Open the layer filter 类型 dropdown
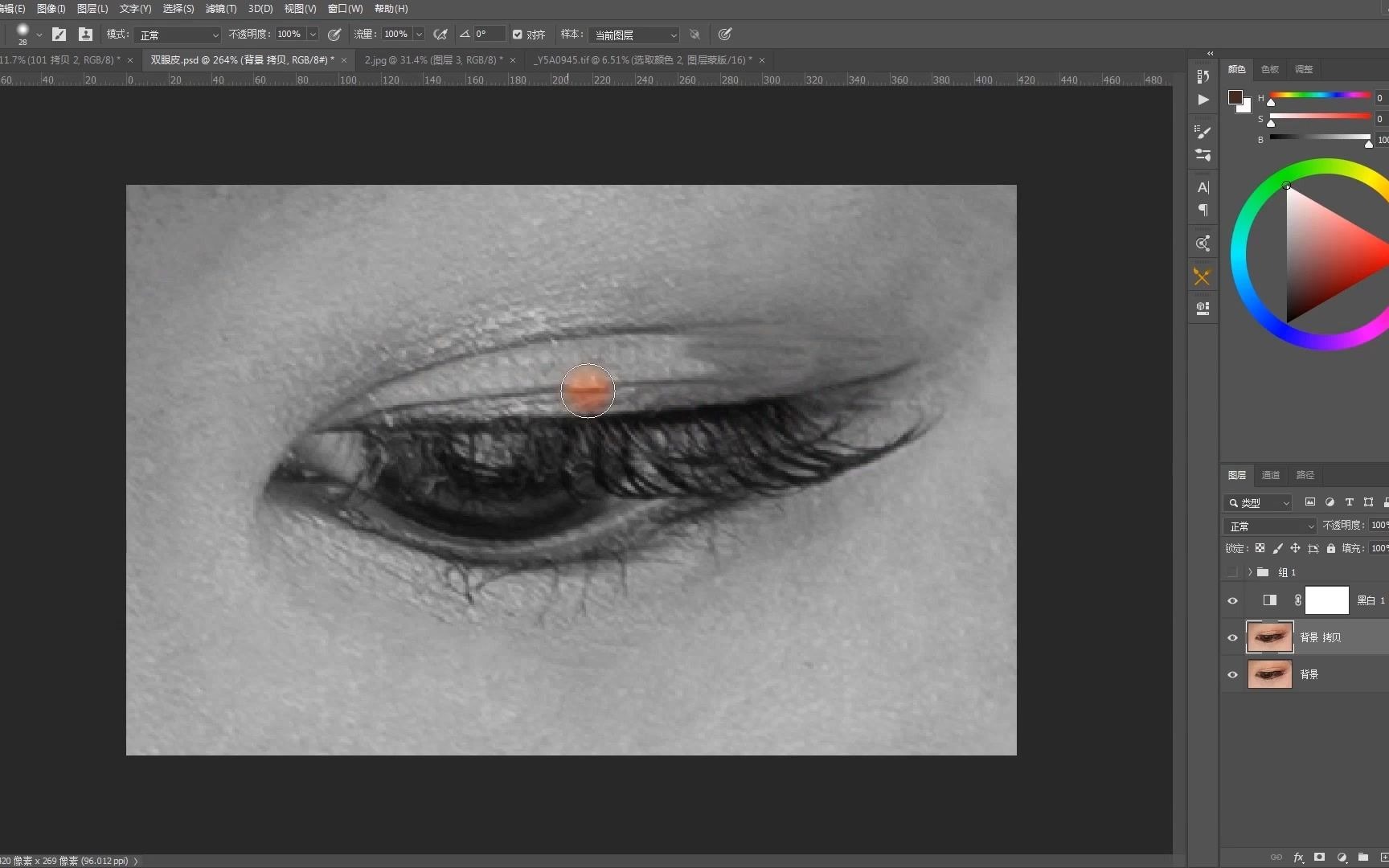Screen dimensions: 1389x868 pos(1258,502)
